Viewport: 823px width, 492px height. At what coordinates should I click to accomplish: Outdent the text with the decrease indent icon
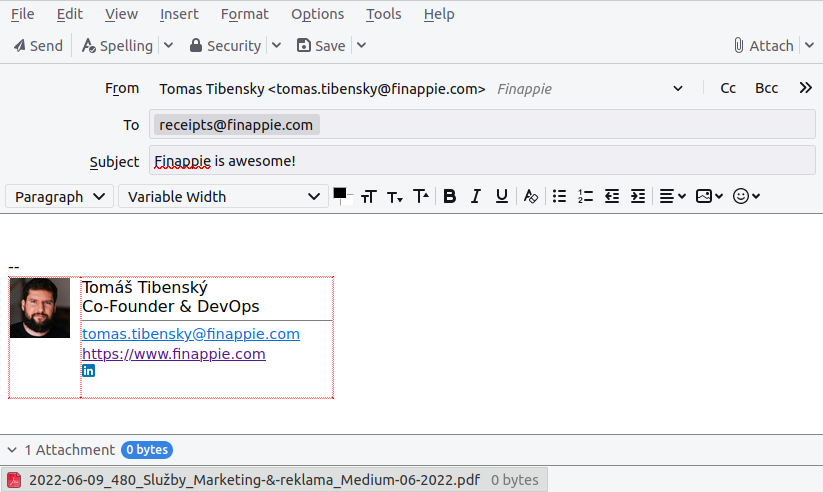pyautogui.click(x=612, y=197)
